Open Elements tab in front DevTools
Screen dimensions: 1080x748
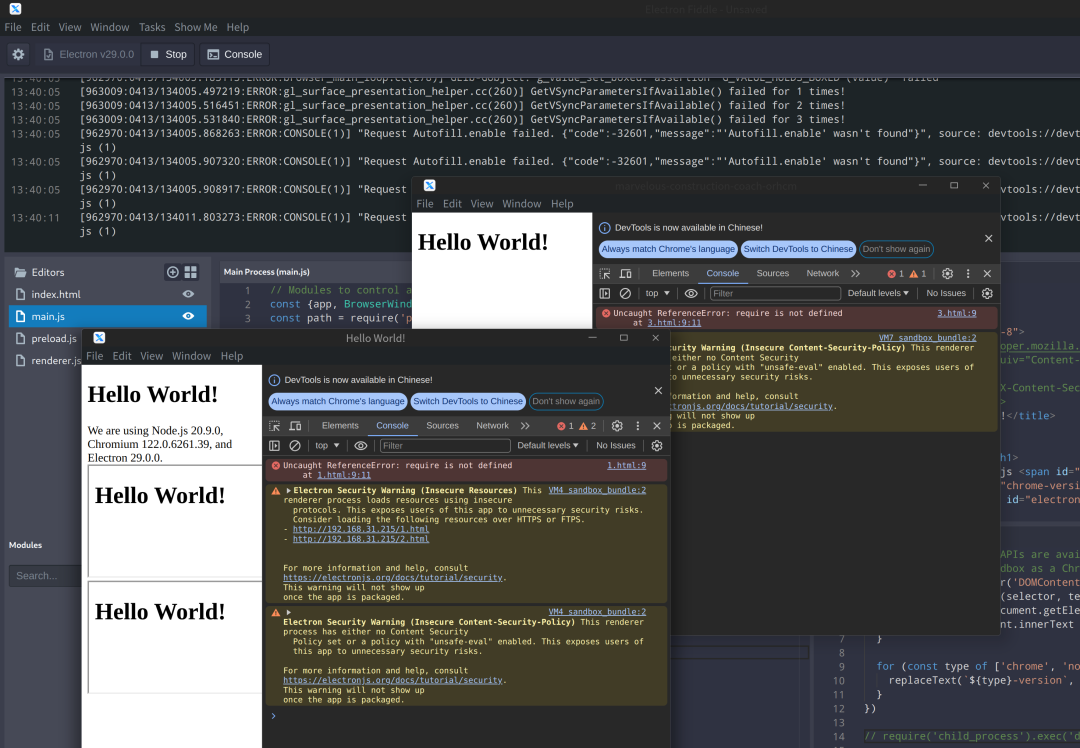click(340, 426)
